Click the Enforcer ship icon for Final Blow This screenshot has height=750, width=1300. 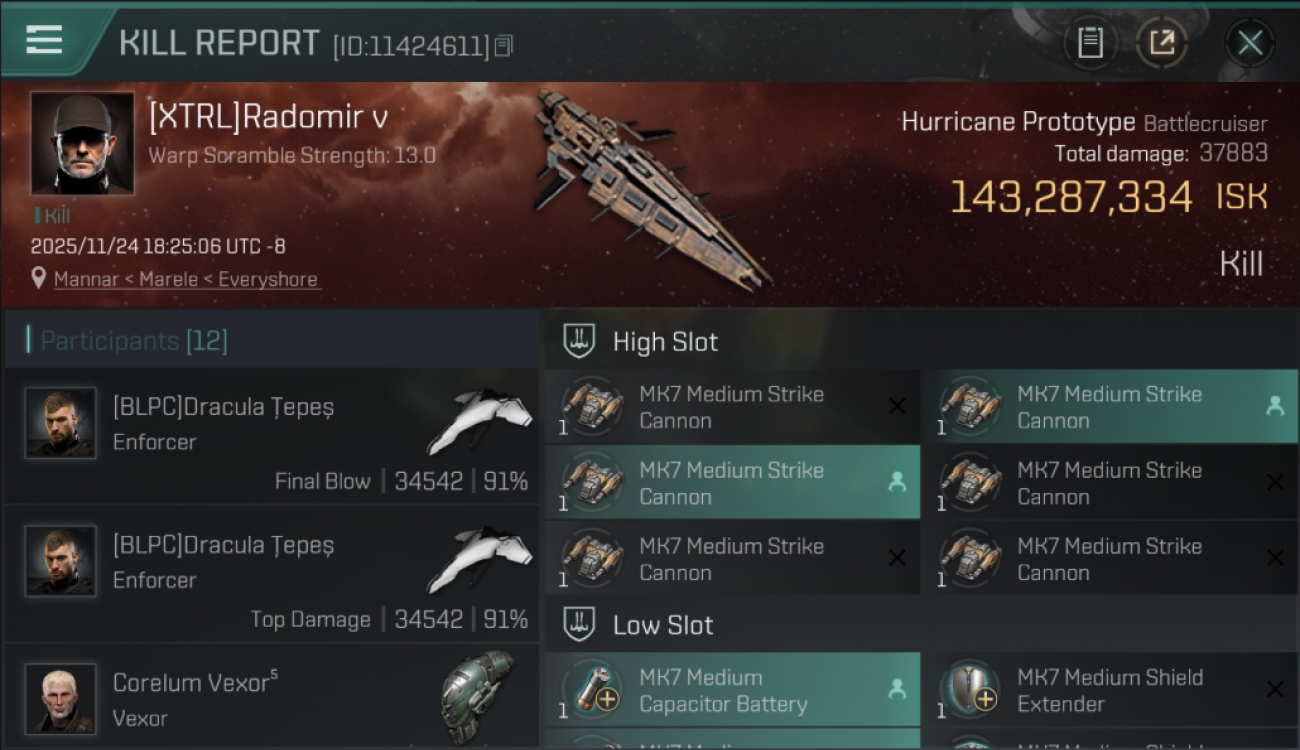tap(480, 420)
